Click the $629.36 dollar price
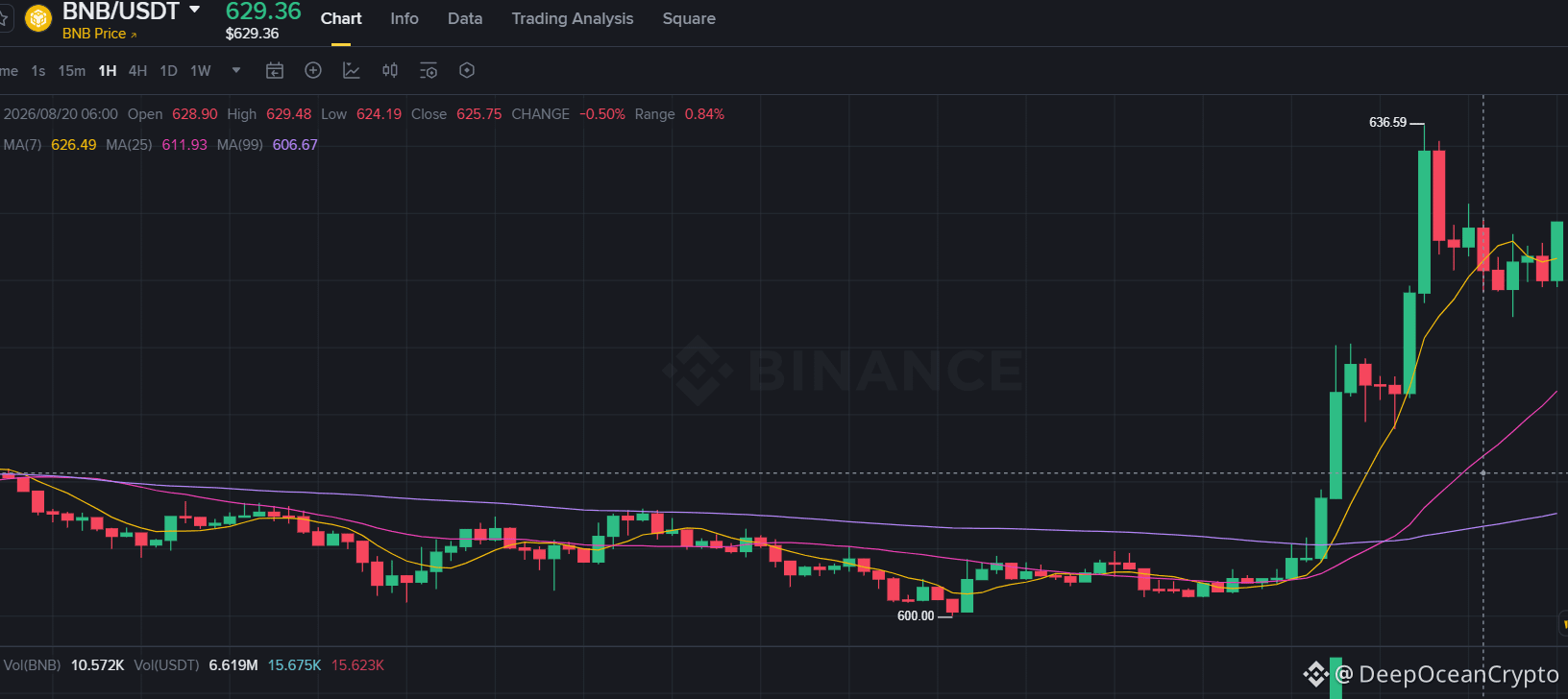Viewport: 1568px width, 699px height. (253, 34)
